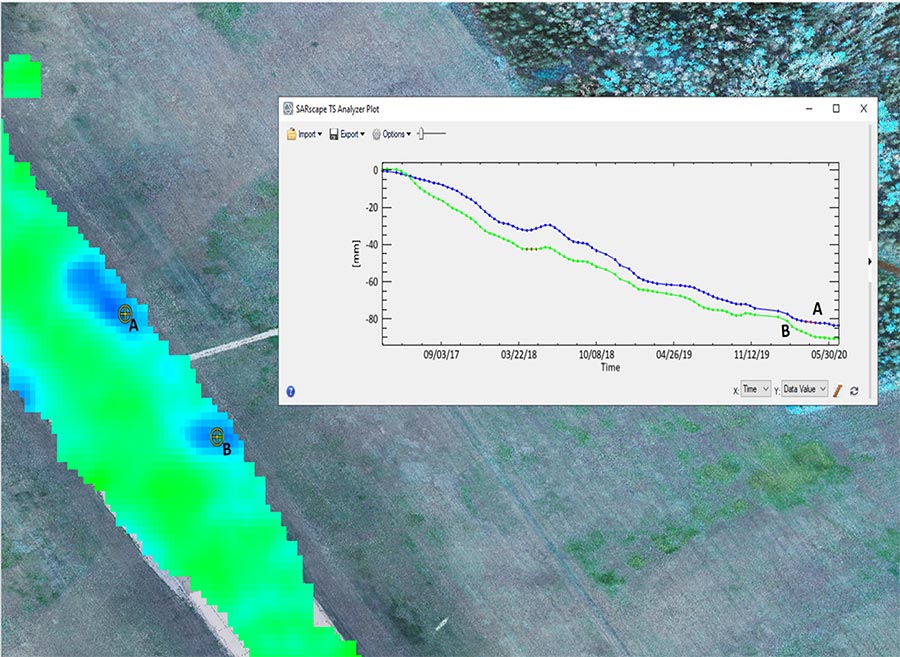Select crosshair marker B on the map
This screenshot has width=900, height=657.
[x=216, y=435]
